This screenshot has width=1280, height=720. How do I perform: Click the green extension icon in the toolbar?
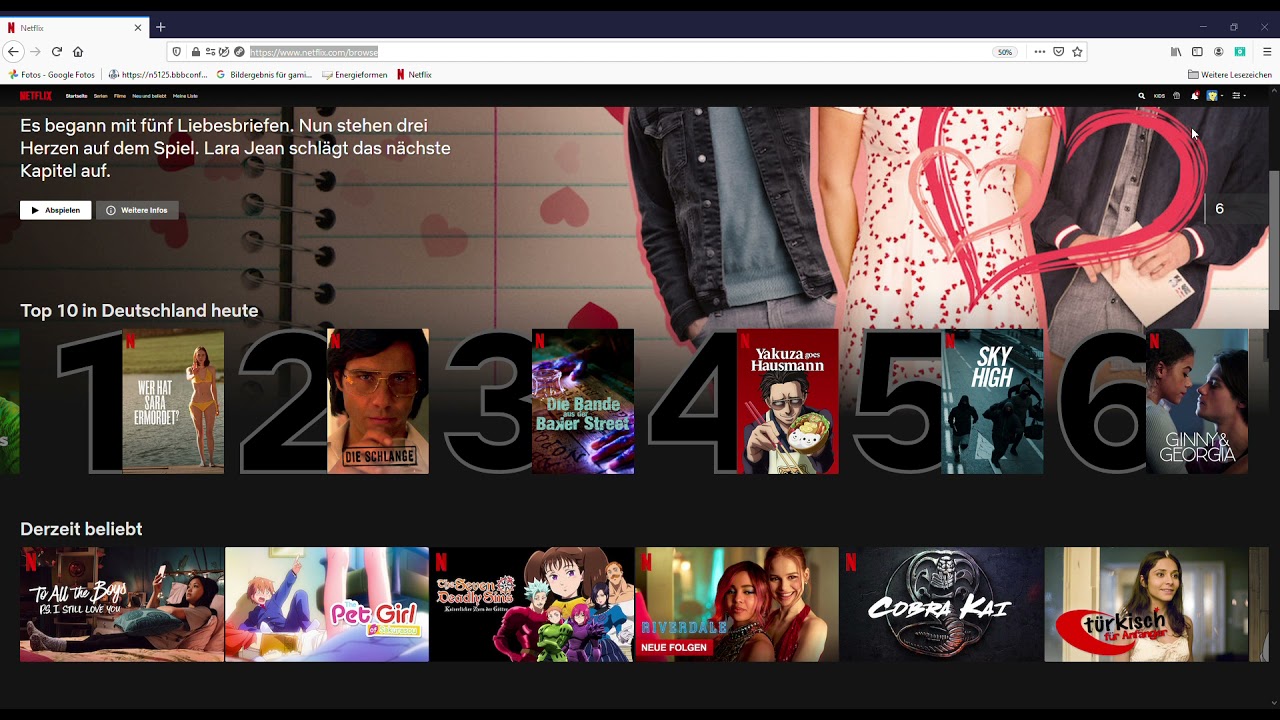coord(1240,52)
